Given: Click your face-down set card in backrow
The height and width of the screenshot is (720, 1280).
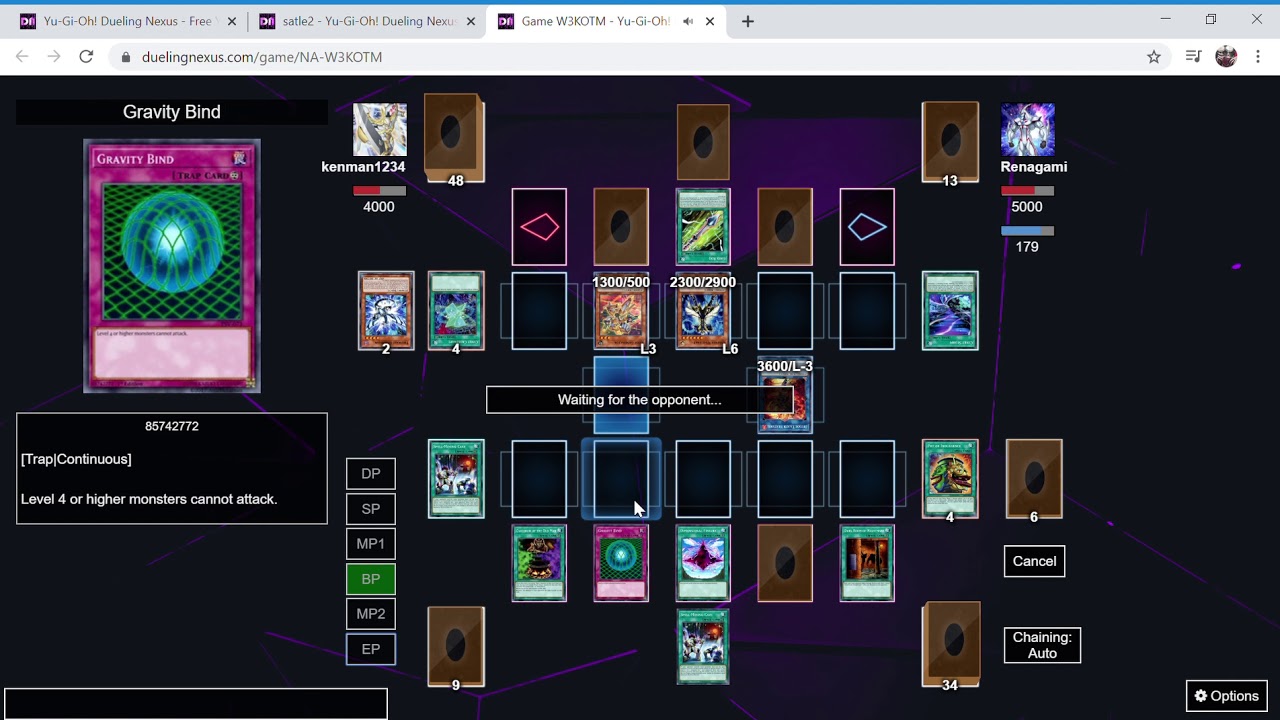Looking at the screenshot, I should click(x=785, y=563).
